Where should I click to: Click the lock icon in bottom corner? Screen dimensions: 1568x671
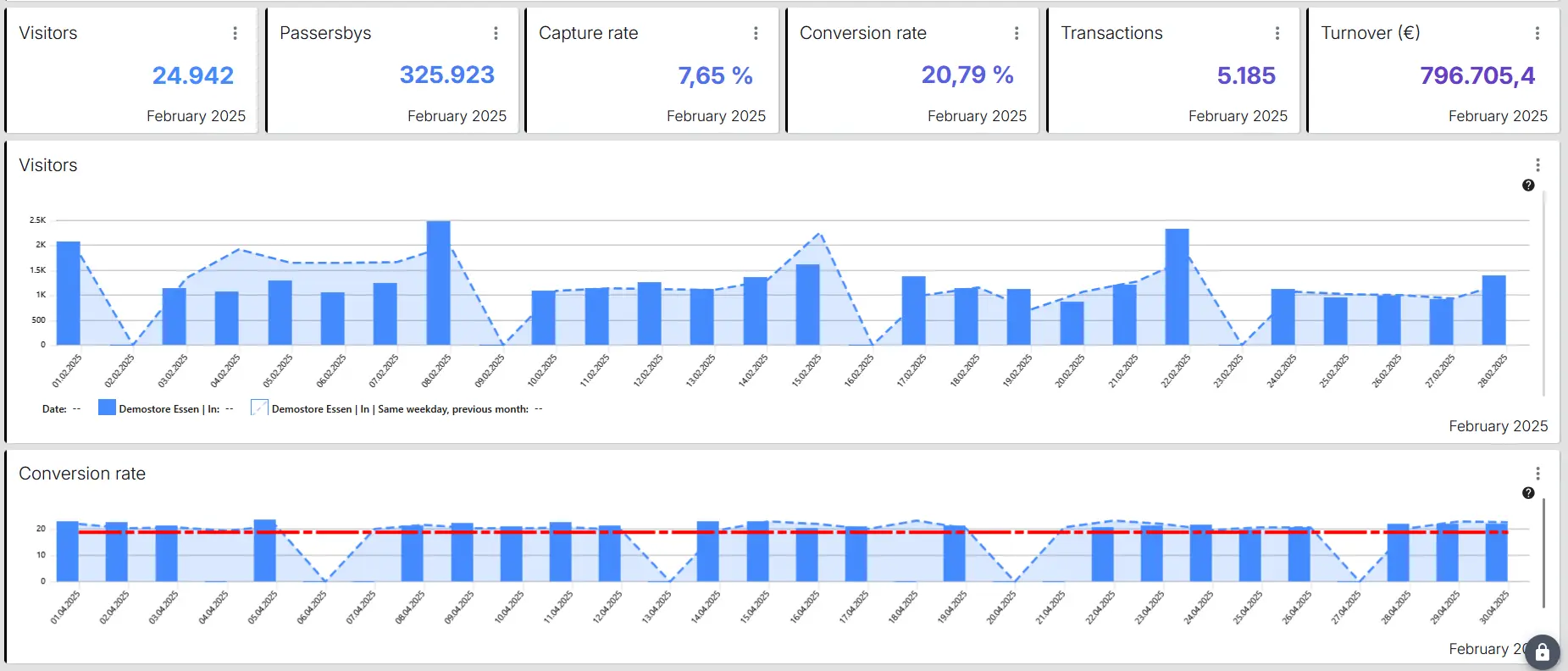pos(1542,652)
